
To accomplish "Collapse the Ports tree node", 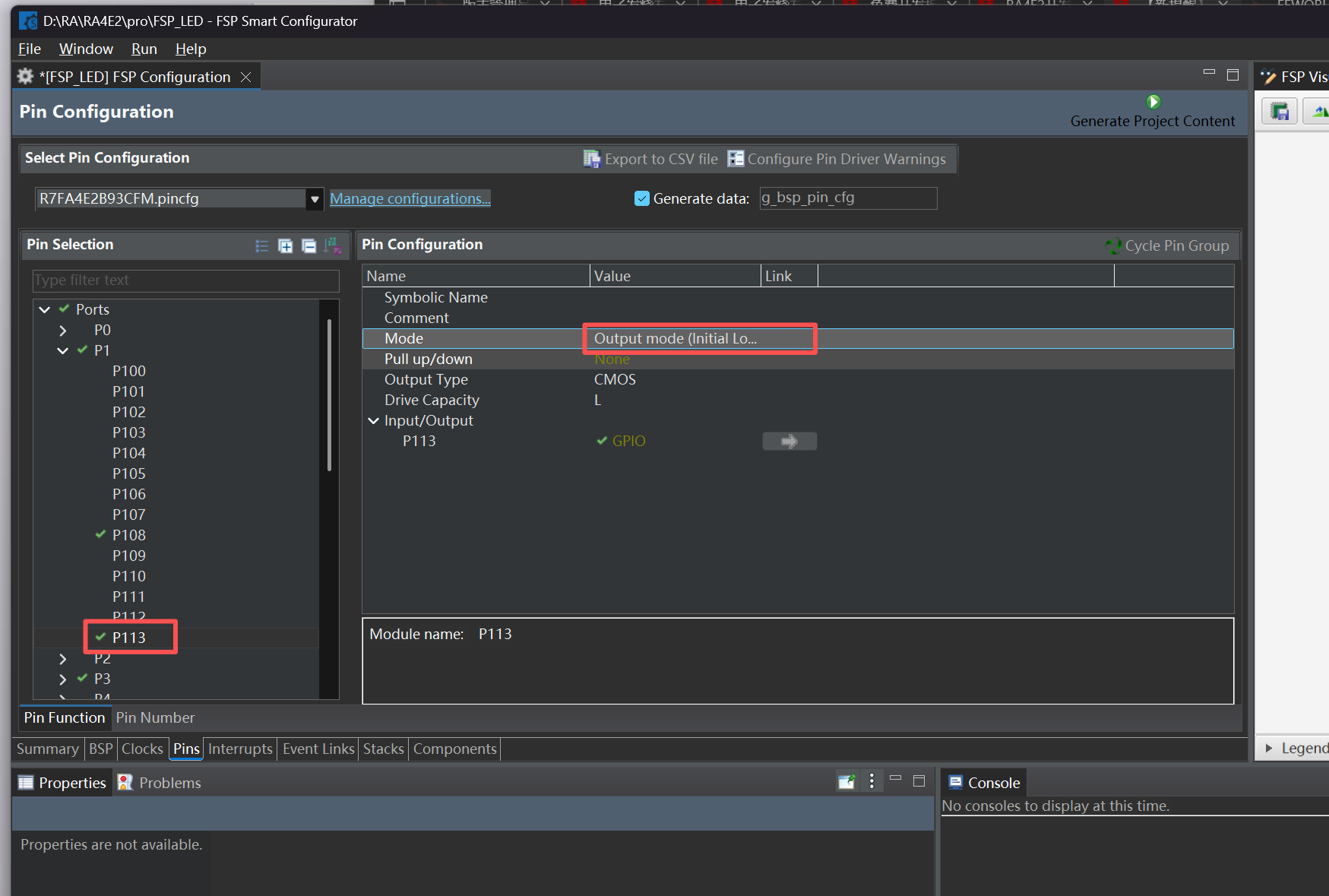I will [45, 309].
